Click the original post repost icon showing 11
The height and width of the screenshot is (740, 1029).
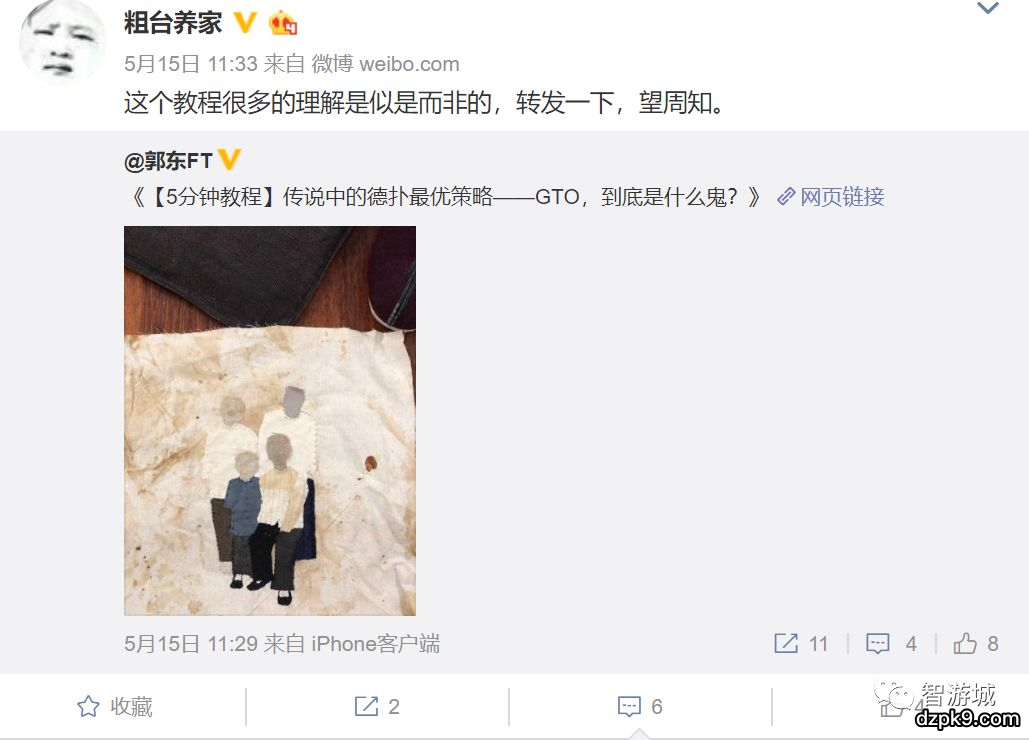tap(786, 644)
